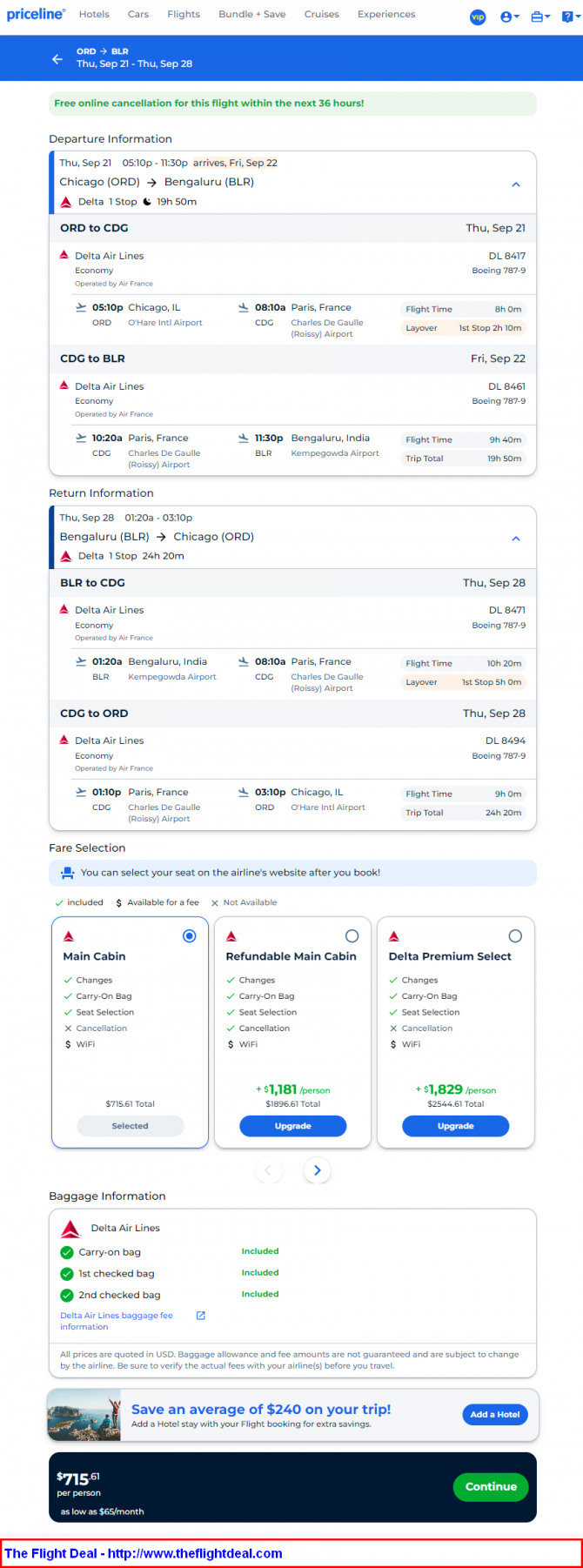Click the priceline logo
The width and height of the screenshot is (583, 1568).
[36, 14]
